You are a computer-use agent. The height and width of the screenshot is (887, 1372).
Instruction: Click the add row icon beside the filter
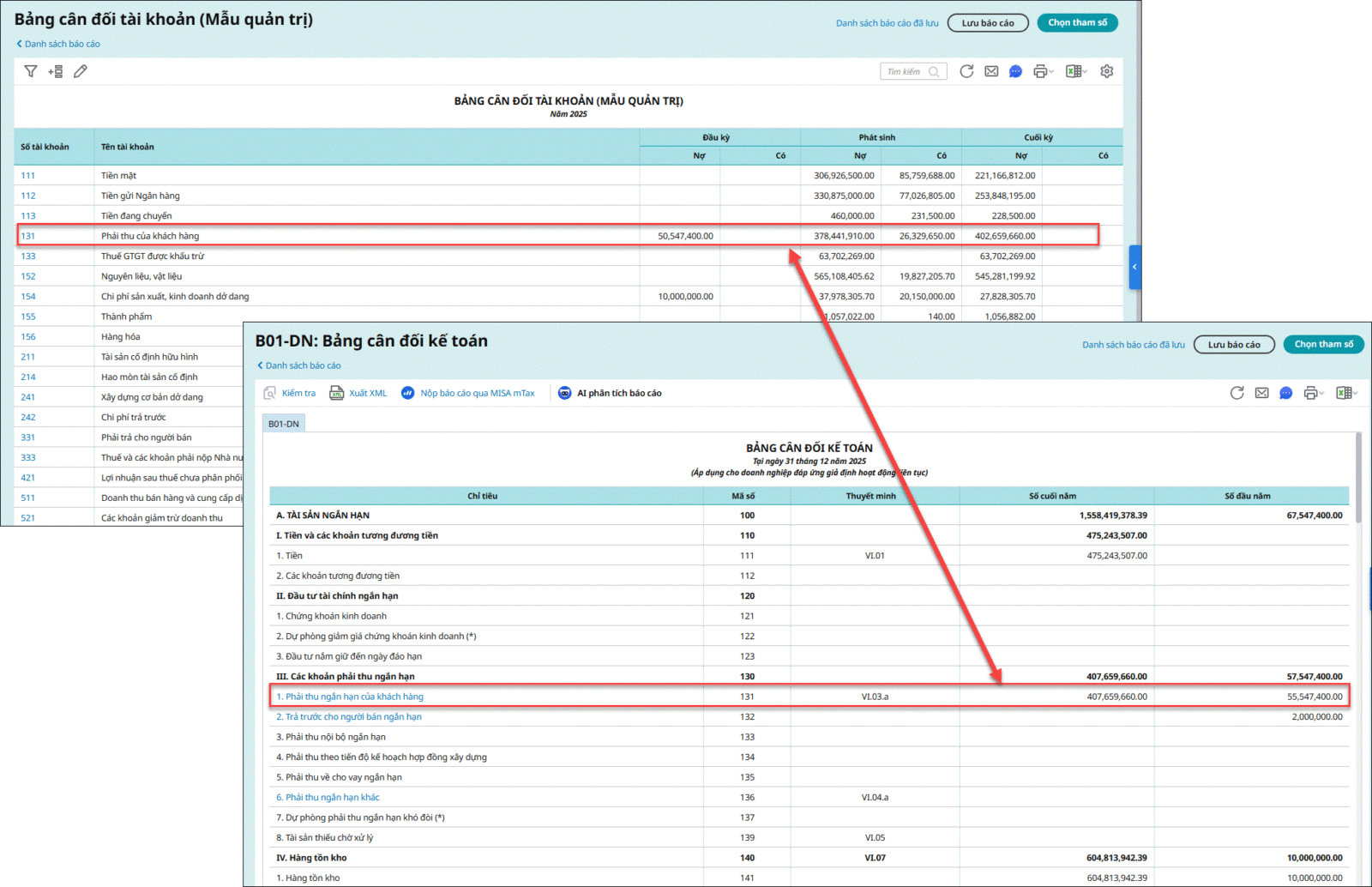point(56,71)
